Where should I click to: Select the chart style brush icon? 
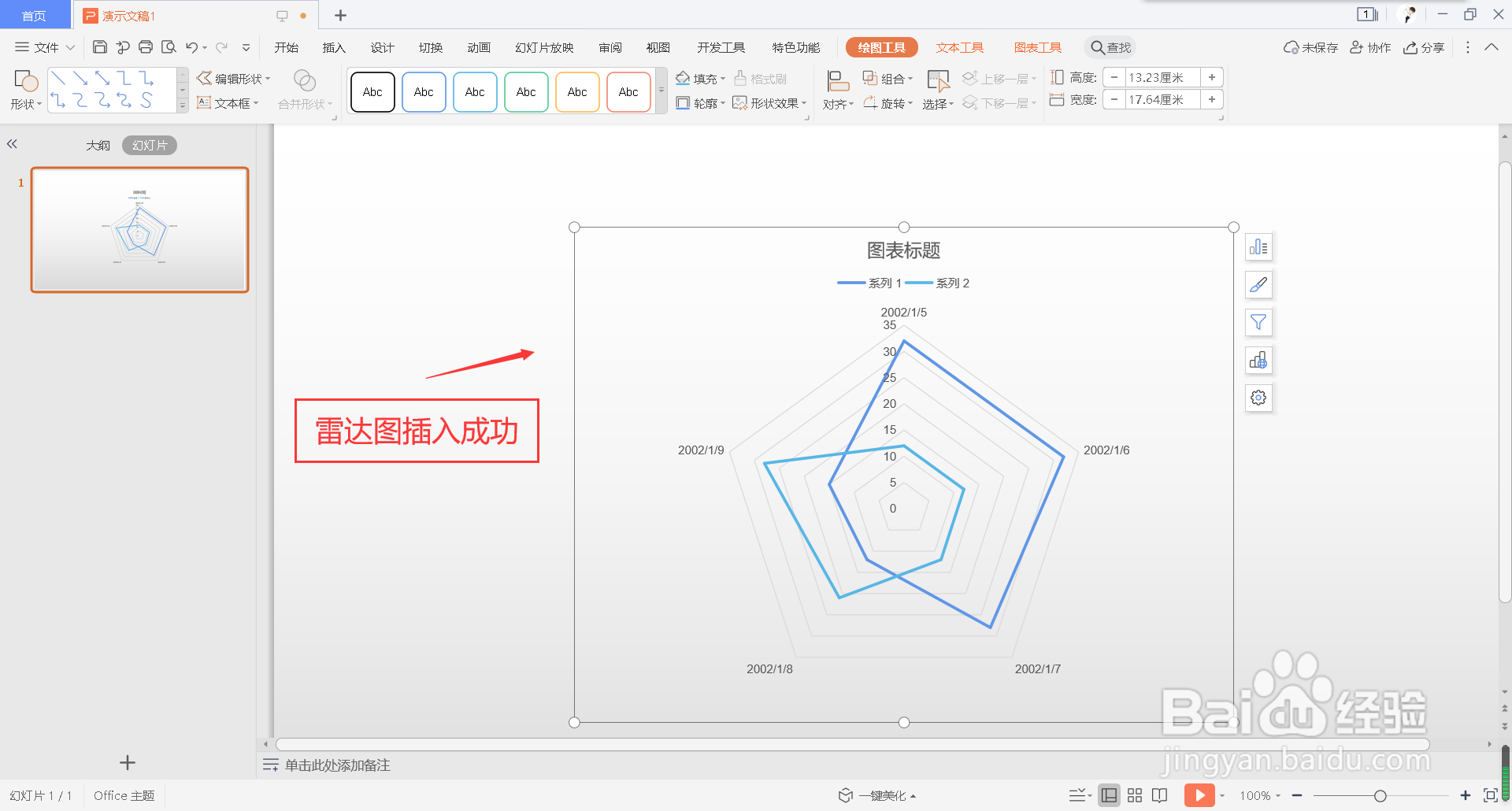pos(1258,284)
